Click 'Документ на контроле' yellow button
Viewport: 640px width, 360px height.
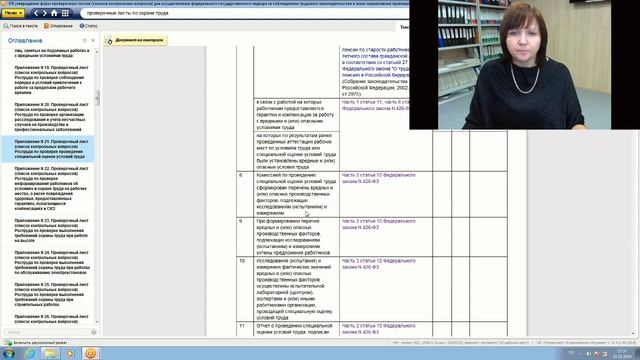[x=136, y=40]
